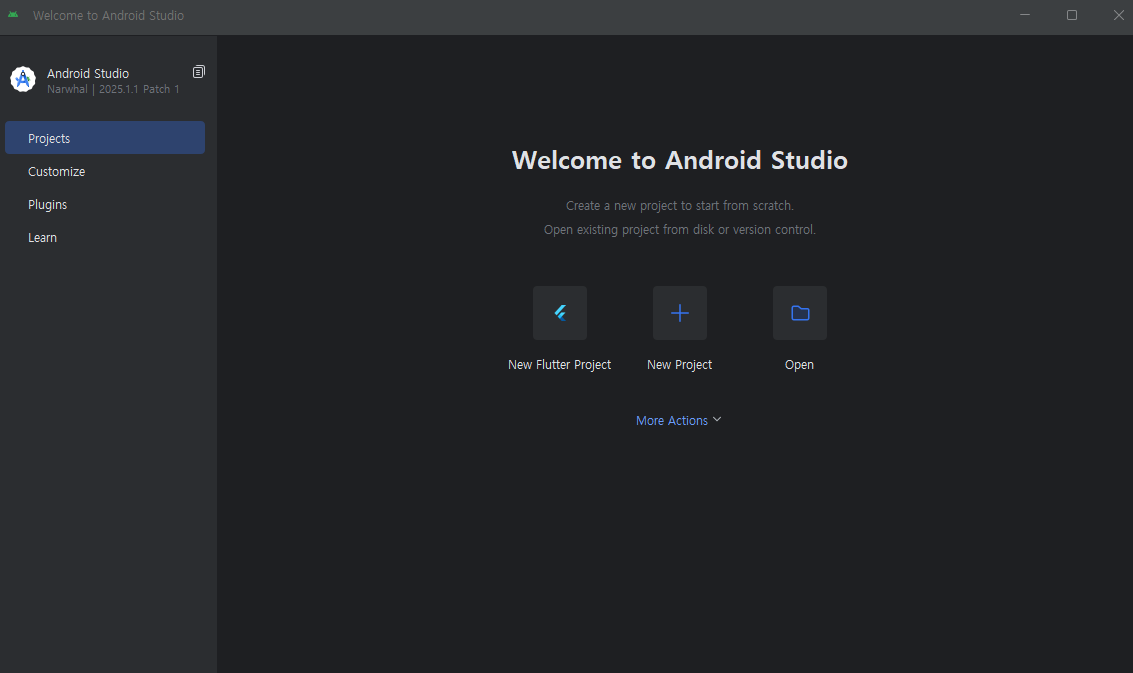Select the Projects tab
1133x673 pixels.
105,137
